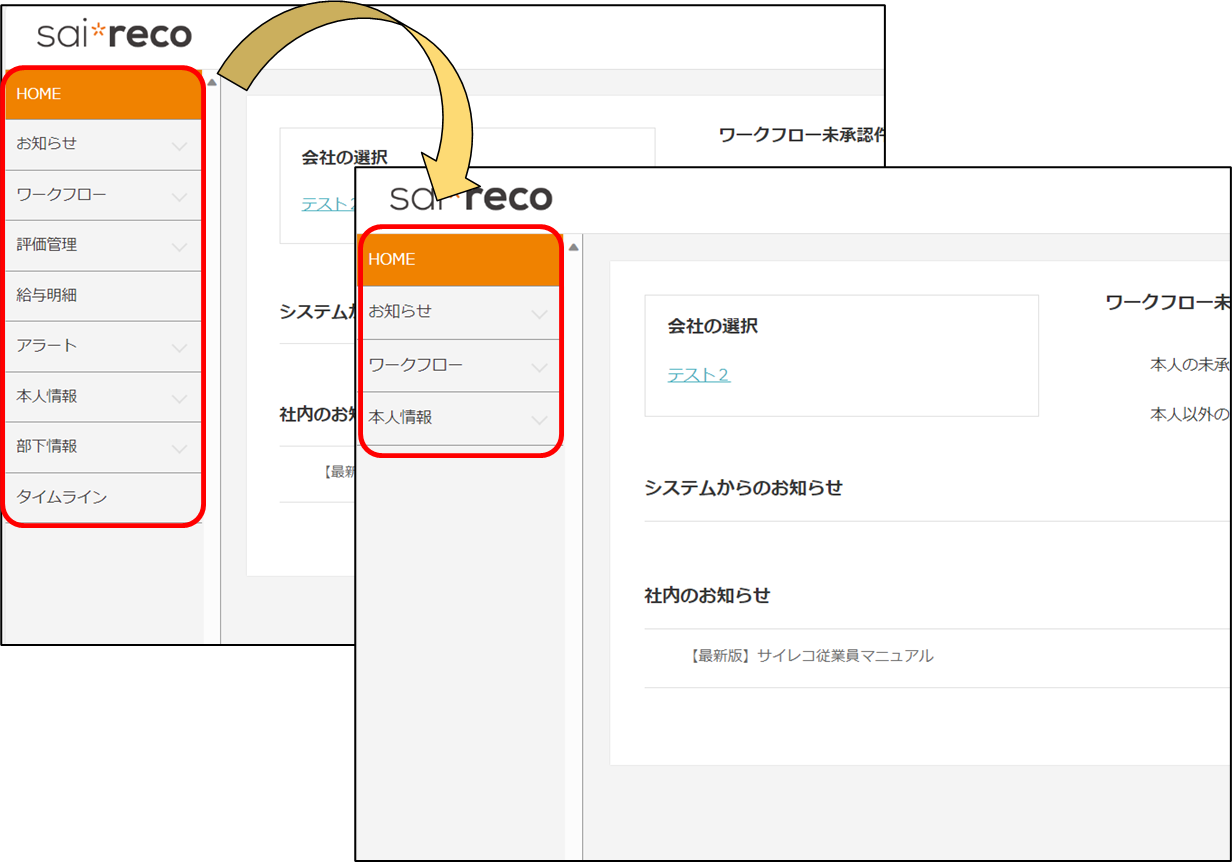The image size is (1232, 862).
Task: Open 本人情報 menu in the back window
Action: [x=104, y=397]
